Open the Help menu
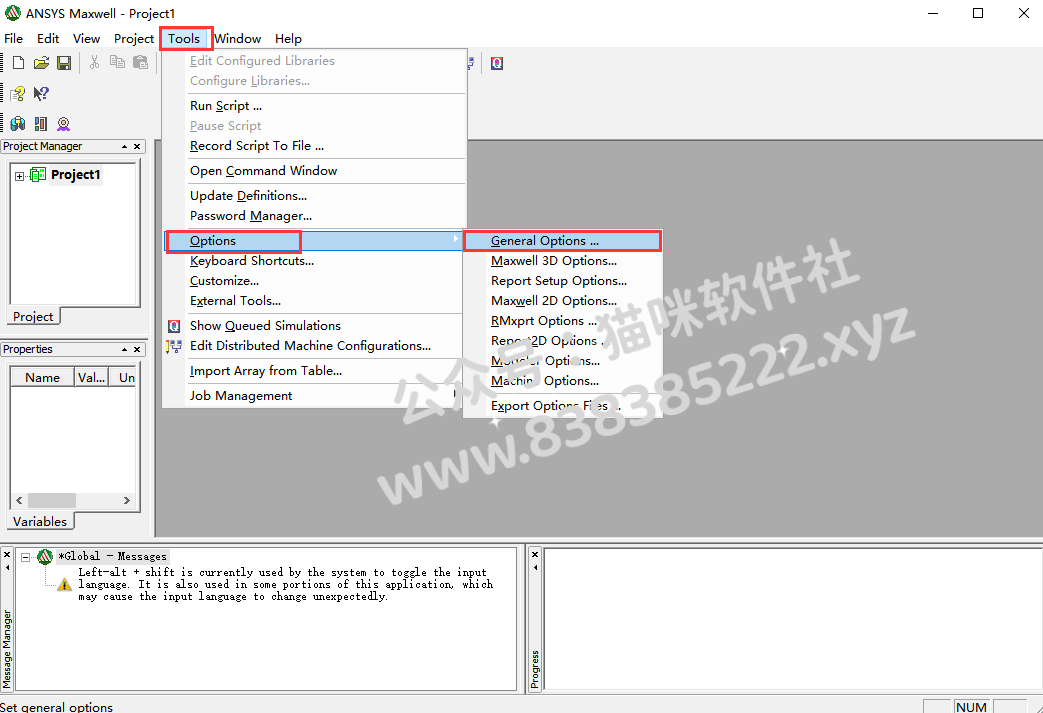Screen dimensions: 1043x713 coord(288,39)
